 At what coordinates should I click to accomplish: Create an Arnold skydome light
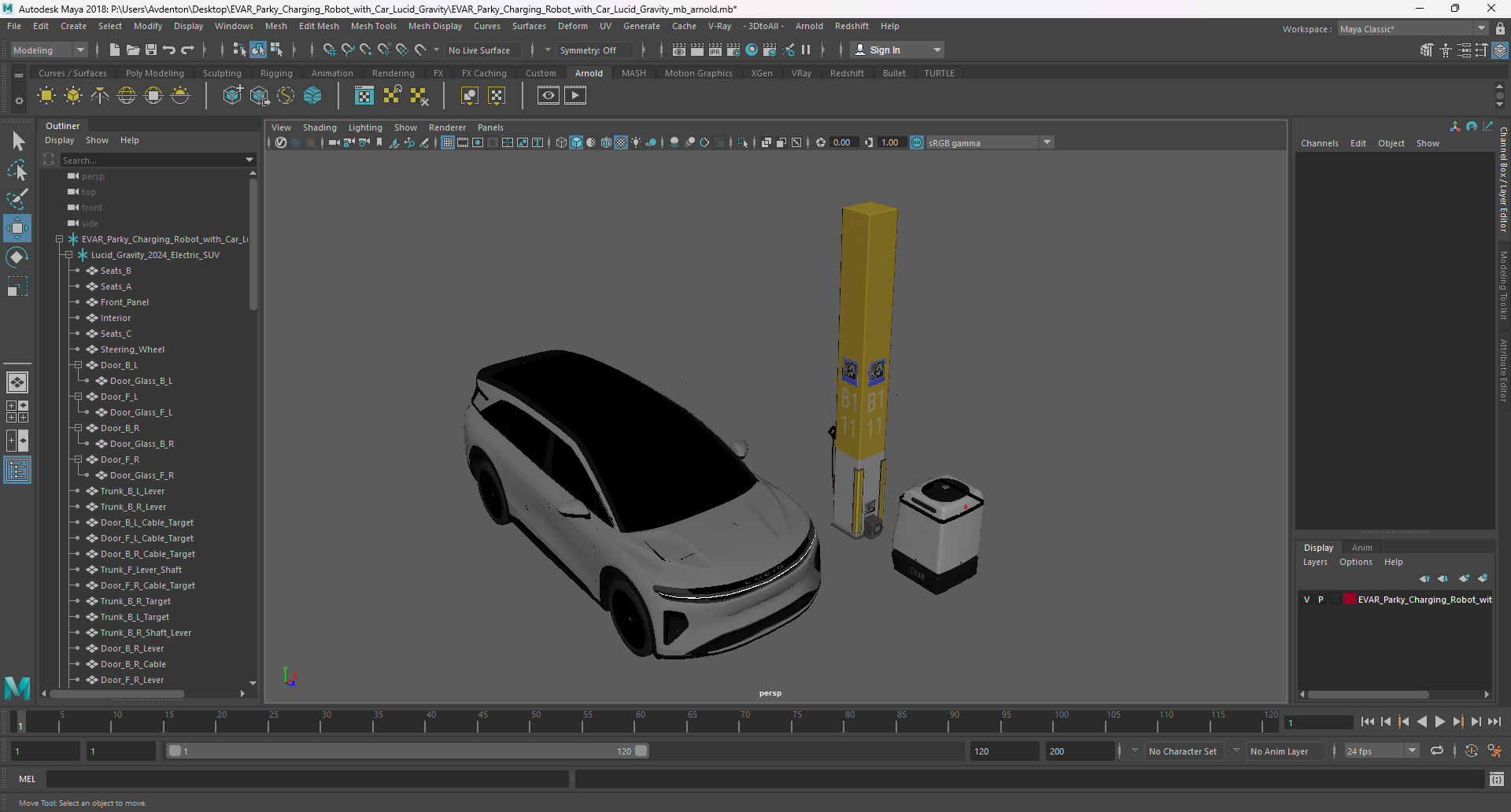(x=127, y=96)
